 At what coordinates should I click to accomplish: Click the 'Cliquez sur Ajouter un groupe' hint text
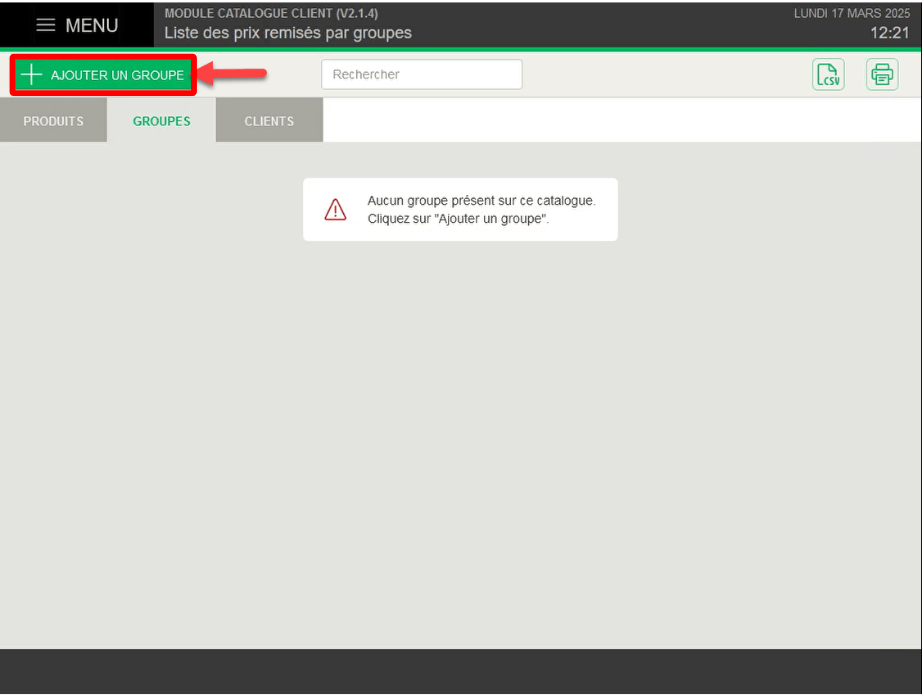pos(458,219)
